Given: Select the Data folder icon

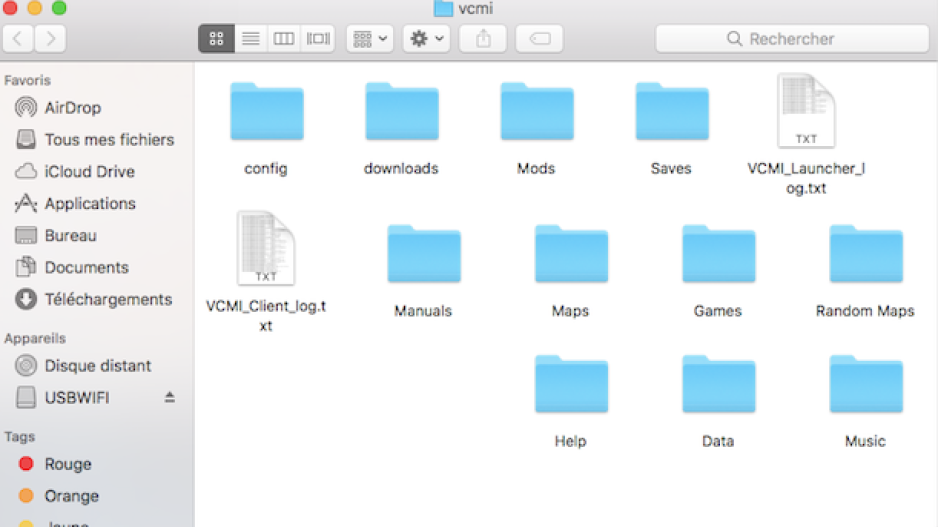Looking at the screenshot, I should pos(718,384).
